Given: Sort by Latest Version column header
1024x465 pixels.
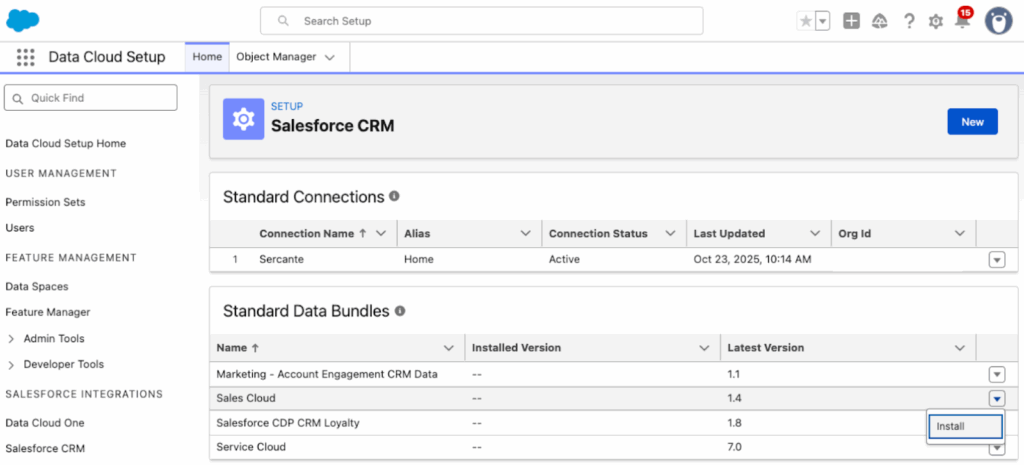Looking at the screenshot, I should (x=765, y=348).
